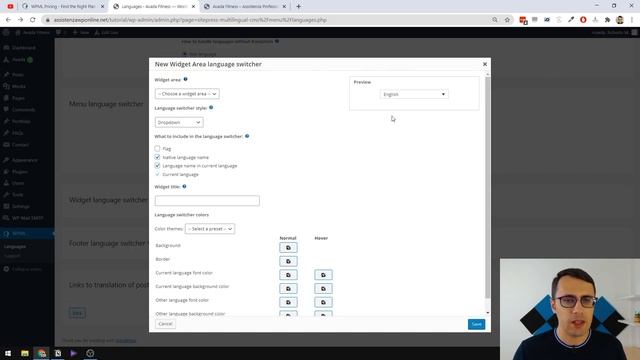The height and width of the screenshot is (360, 640).
Task: Open Media in the admin sidebar
Action: pyautogui.click(x=19, y=87)
